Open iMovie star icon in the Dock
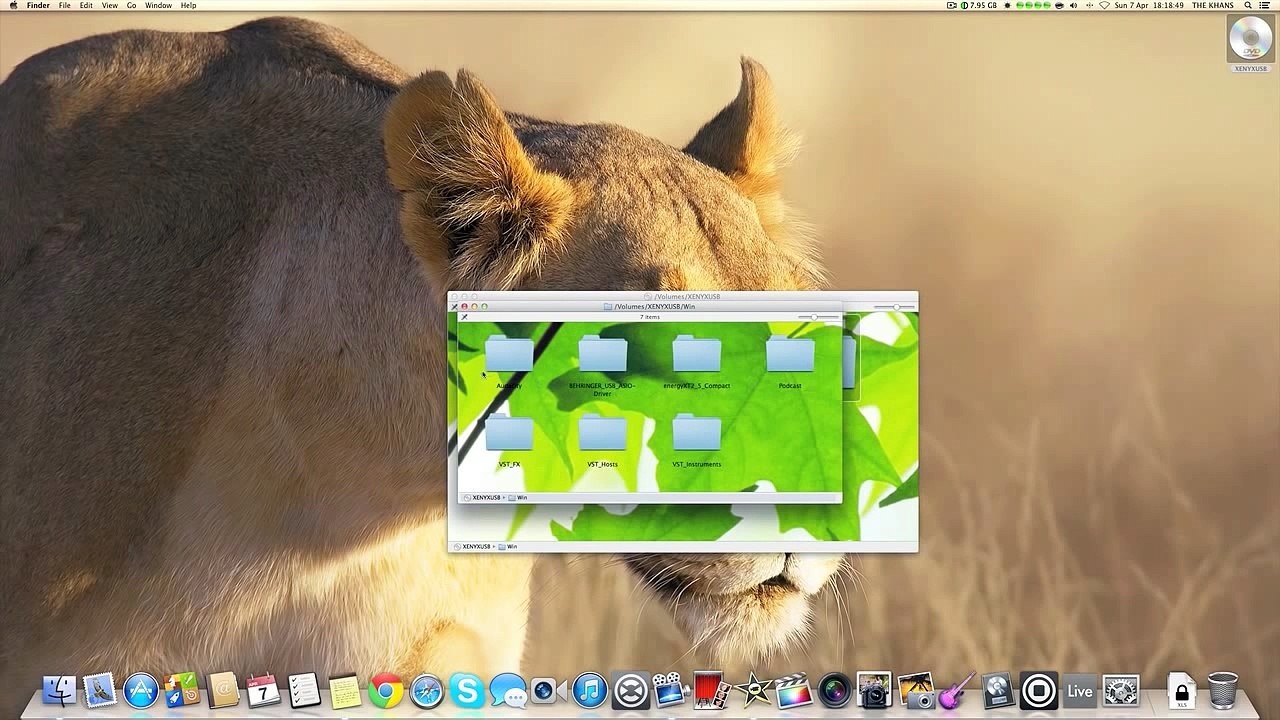 point(753,690)
